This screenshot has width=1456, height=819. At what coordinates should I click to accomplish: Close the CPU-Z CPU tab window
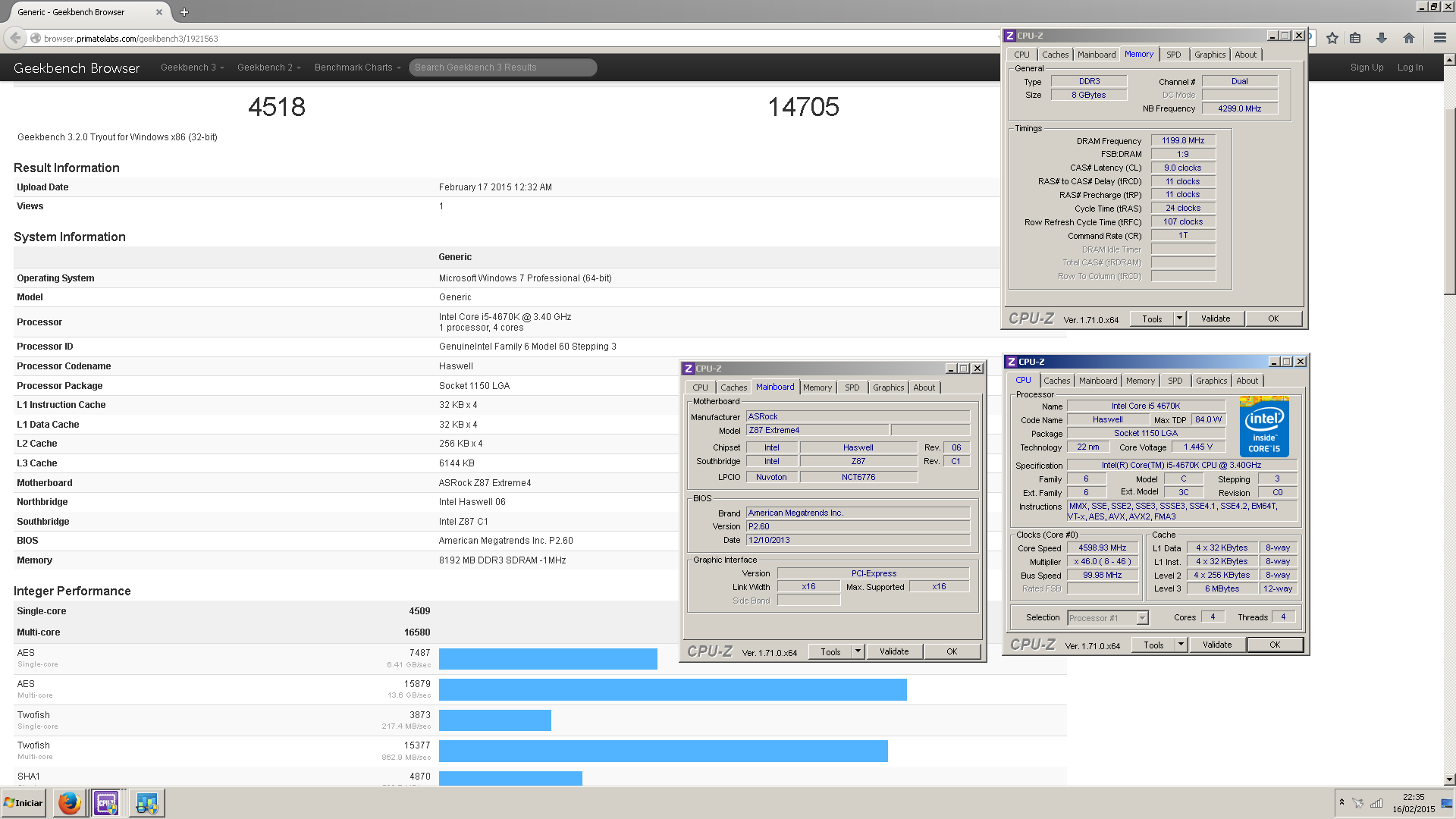pyautogui.click(x=1301, y=362)
